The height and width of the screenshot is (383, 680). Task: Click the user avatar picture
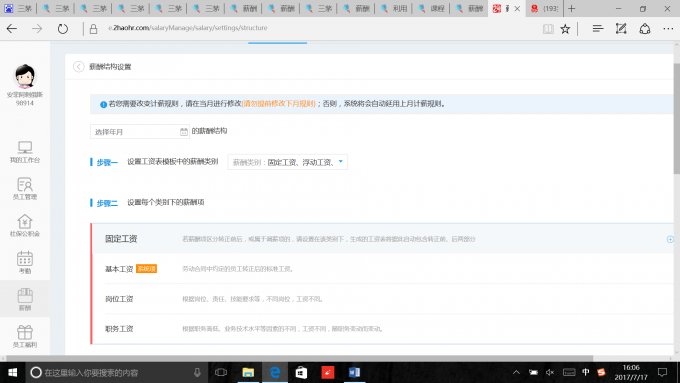tap(25, 76)
